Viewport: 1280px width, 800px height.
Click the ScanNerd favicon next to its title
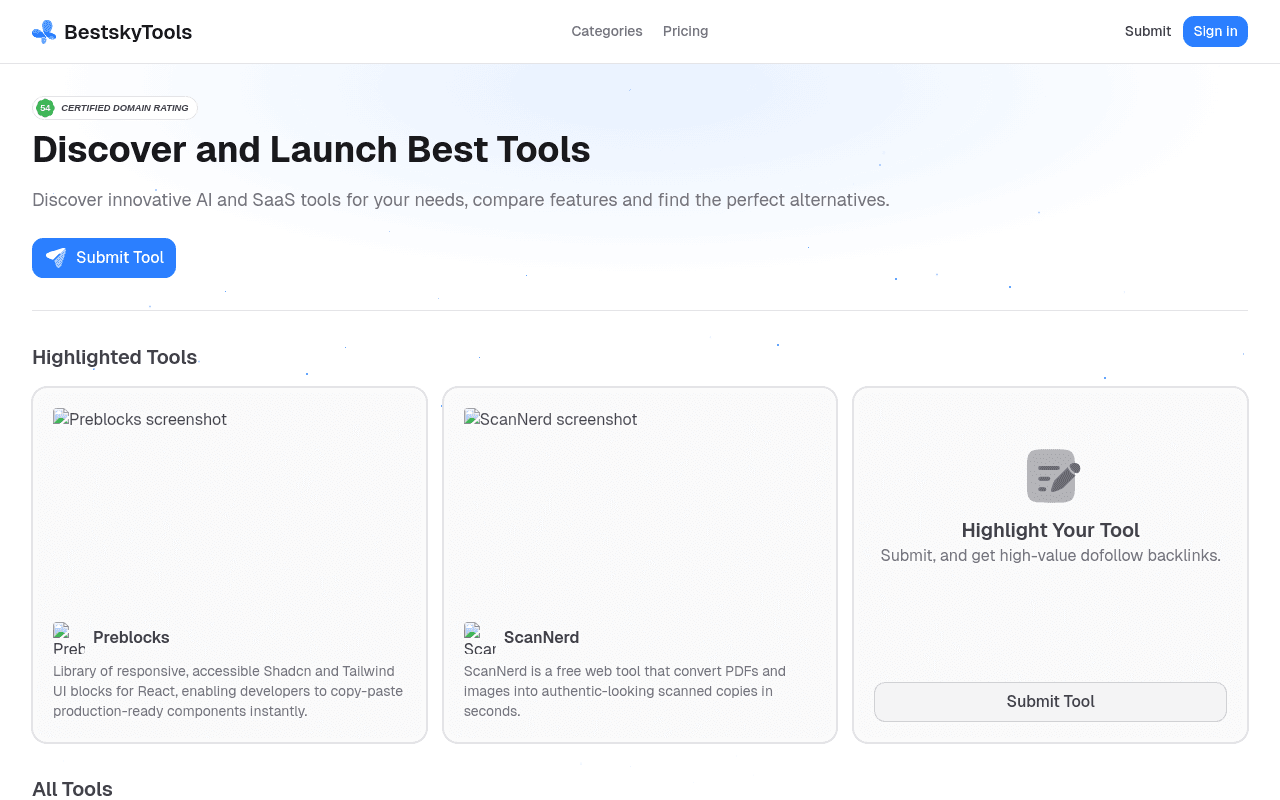pos(478,637)
